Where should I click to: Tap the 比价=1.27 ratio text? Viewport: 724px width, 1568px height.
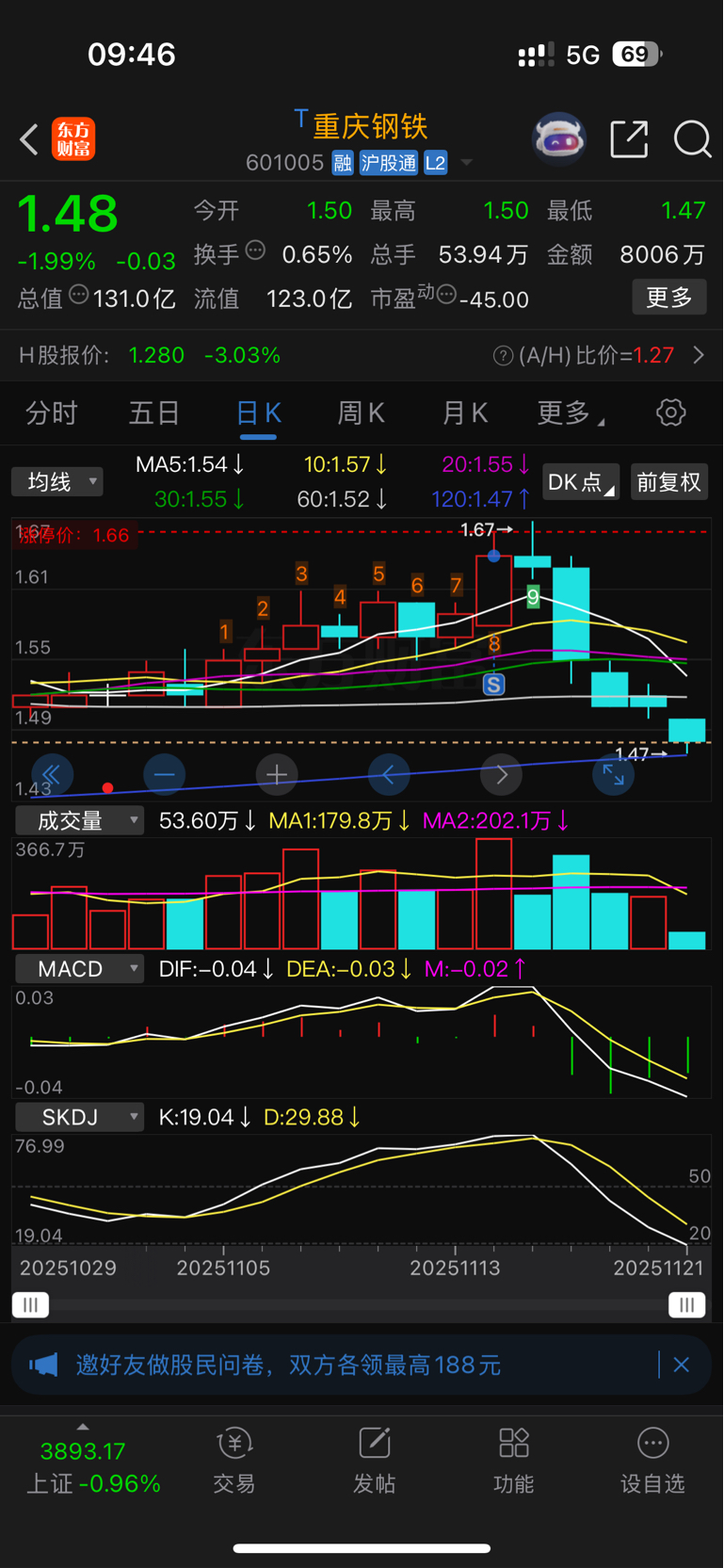pos(624,355)
